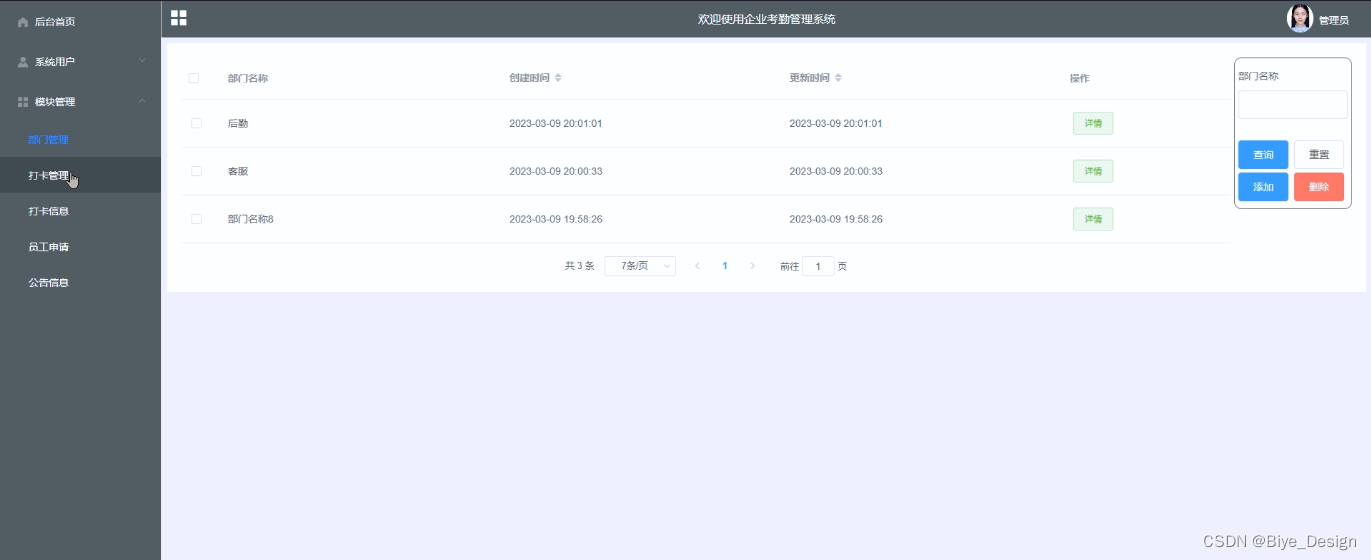The image size is (1371, 560).
Task: Click the 共 3 条 total count text
Action: [580, 266]
